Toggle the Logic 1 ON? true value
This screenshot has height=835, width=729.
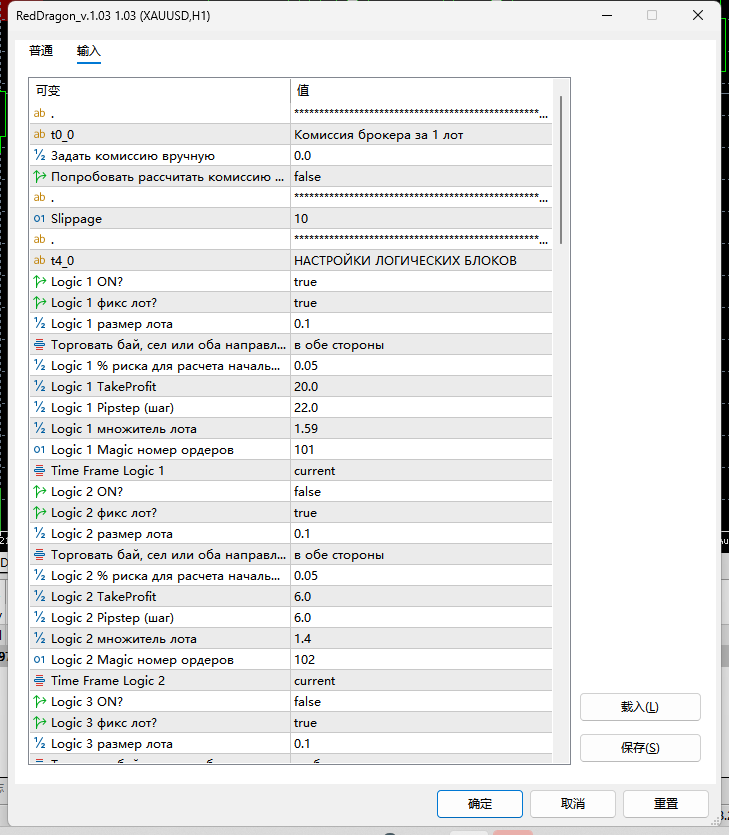click(421, 282)
